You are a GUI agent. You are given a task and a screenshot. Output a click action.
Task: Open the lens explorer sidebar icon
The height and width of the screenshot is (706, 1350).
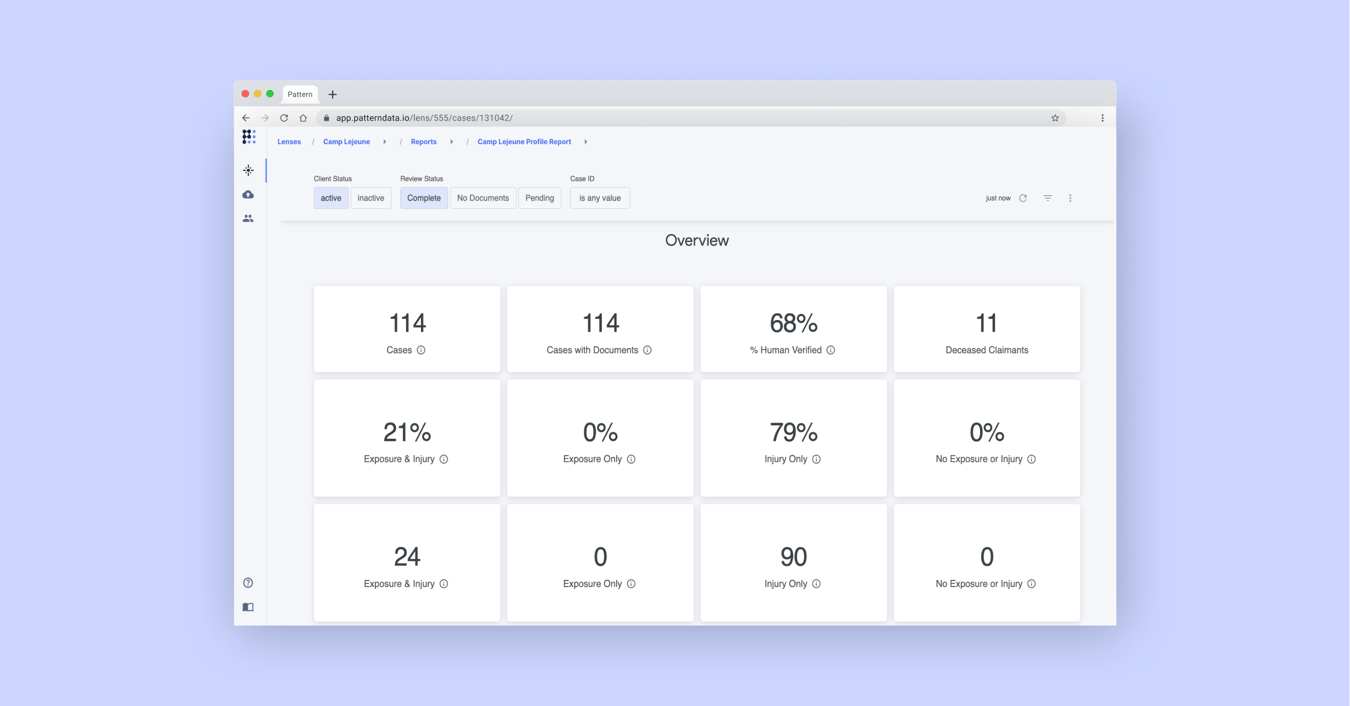(x=248, y=170)
